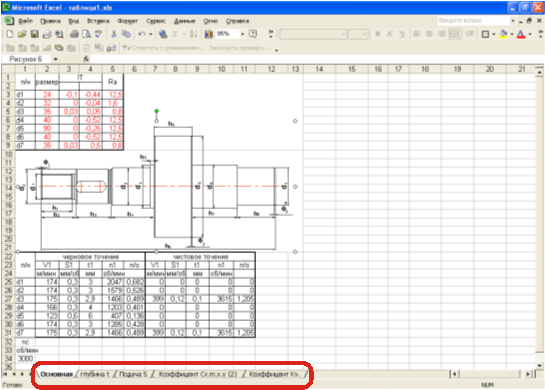Run the spelling check icon
The image size is (545, 390).
tap(99, 34)
